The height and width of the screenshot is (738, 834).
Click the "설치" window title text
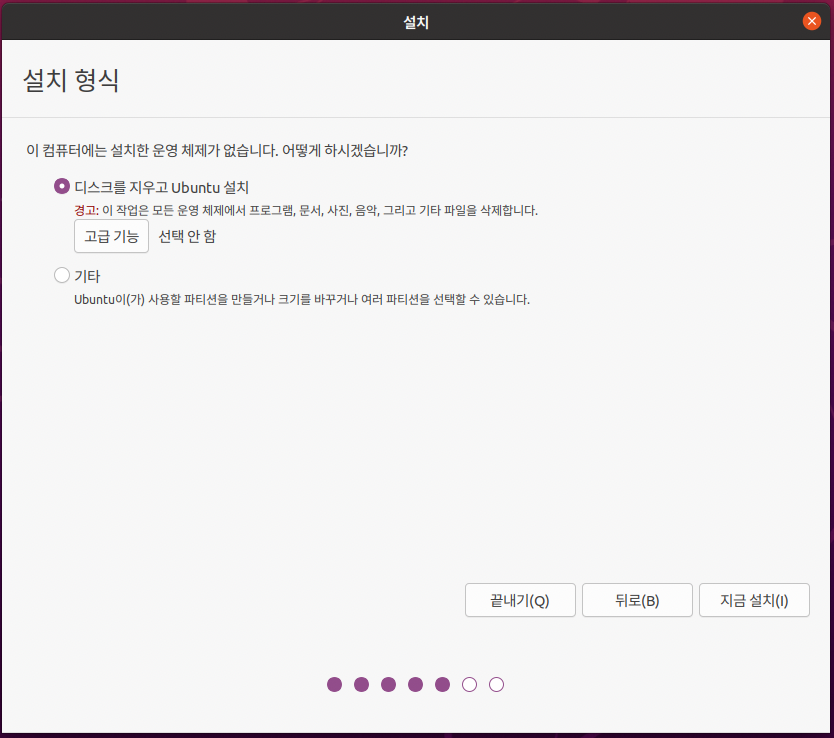(416, 22)
